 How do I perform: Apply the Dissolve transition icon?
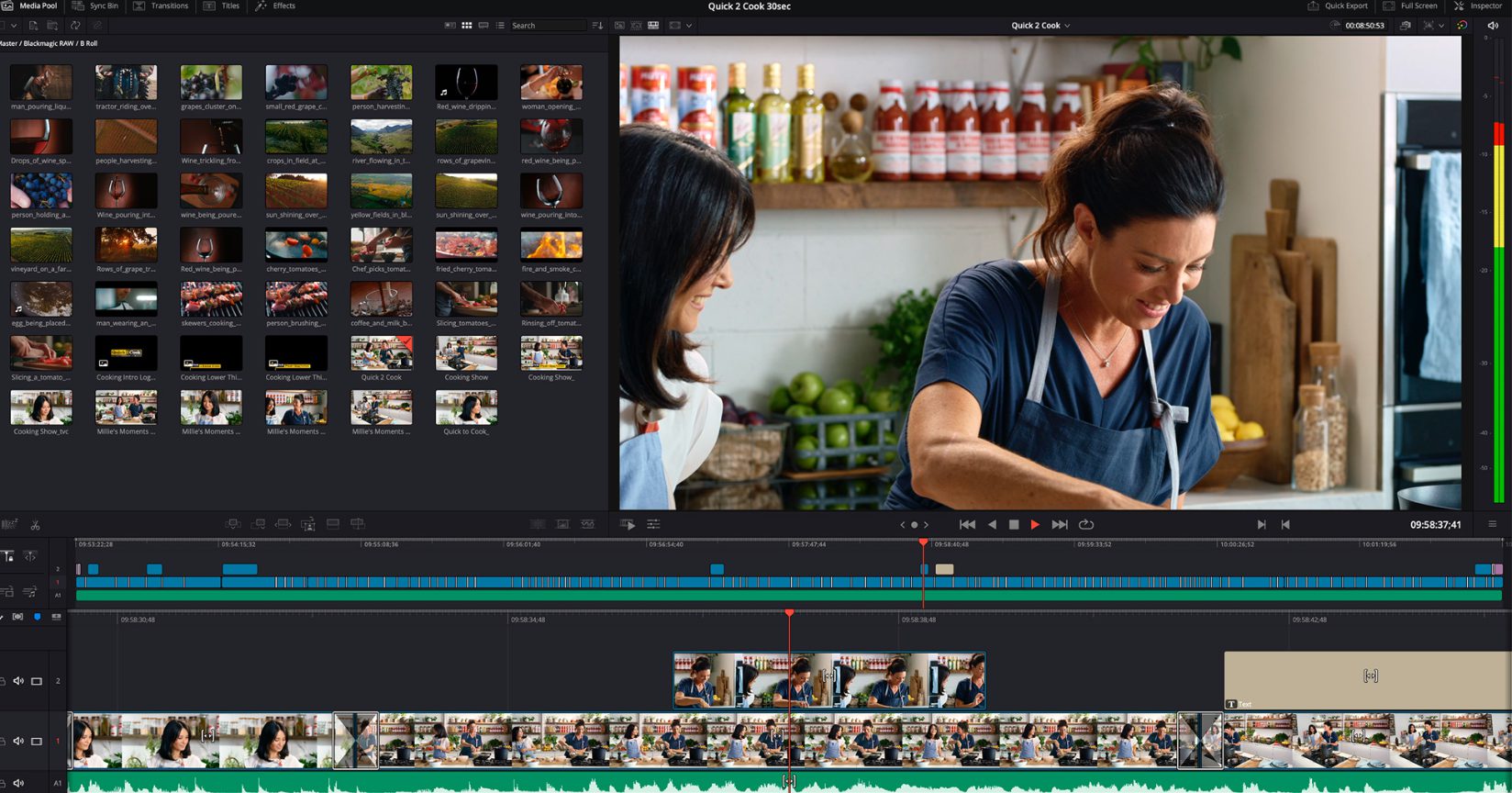[x=562, y=524]
